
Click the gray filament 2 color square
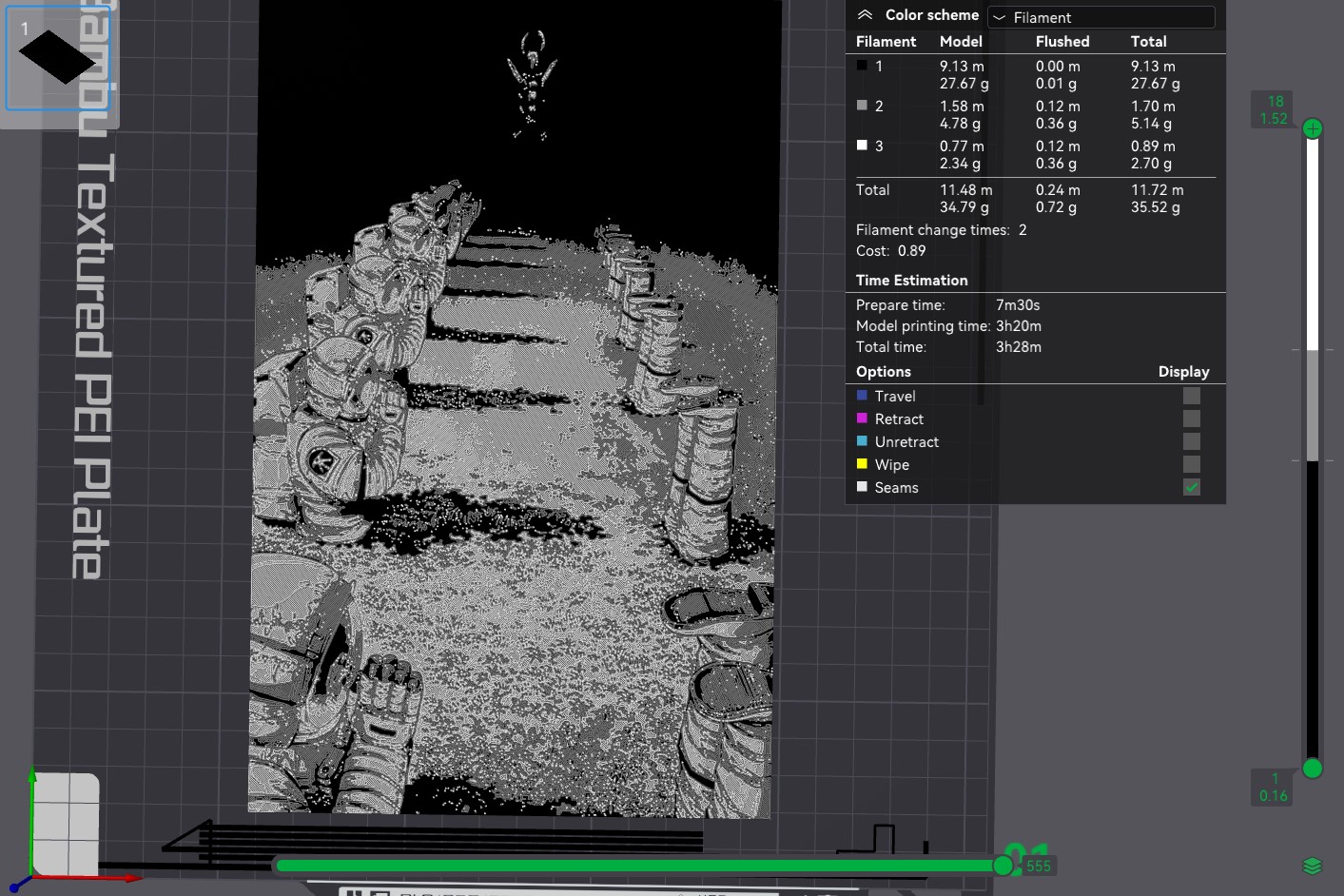(862, 106)
